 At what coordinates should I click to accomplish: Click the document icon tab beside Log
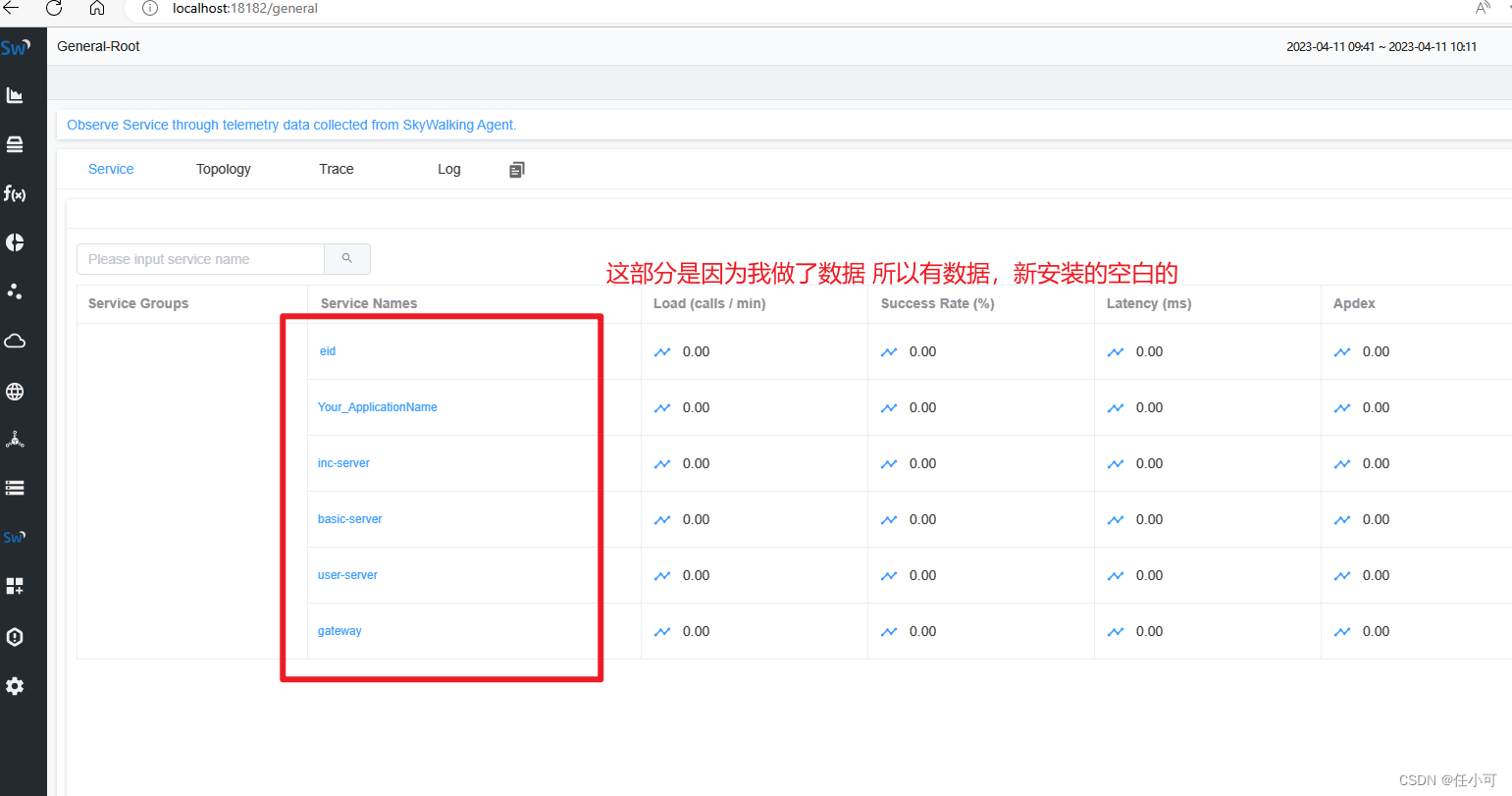517,169
